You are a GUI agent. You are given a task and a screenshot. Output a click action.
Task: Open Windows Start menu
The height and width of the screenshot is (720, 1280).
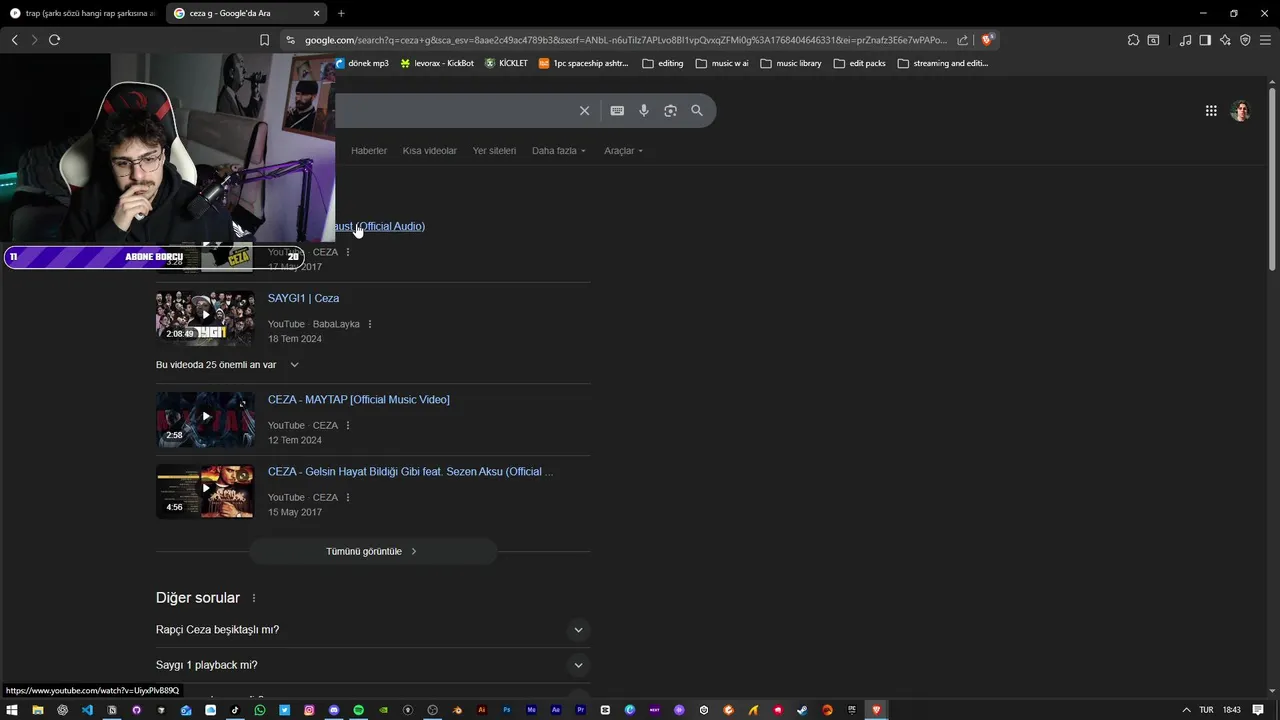coord(13,710)
